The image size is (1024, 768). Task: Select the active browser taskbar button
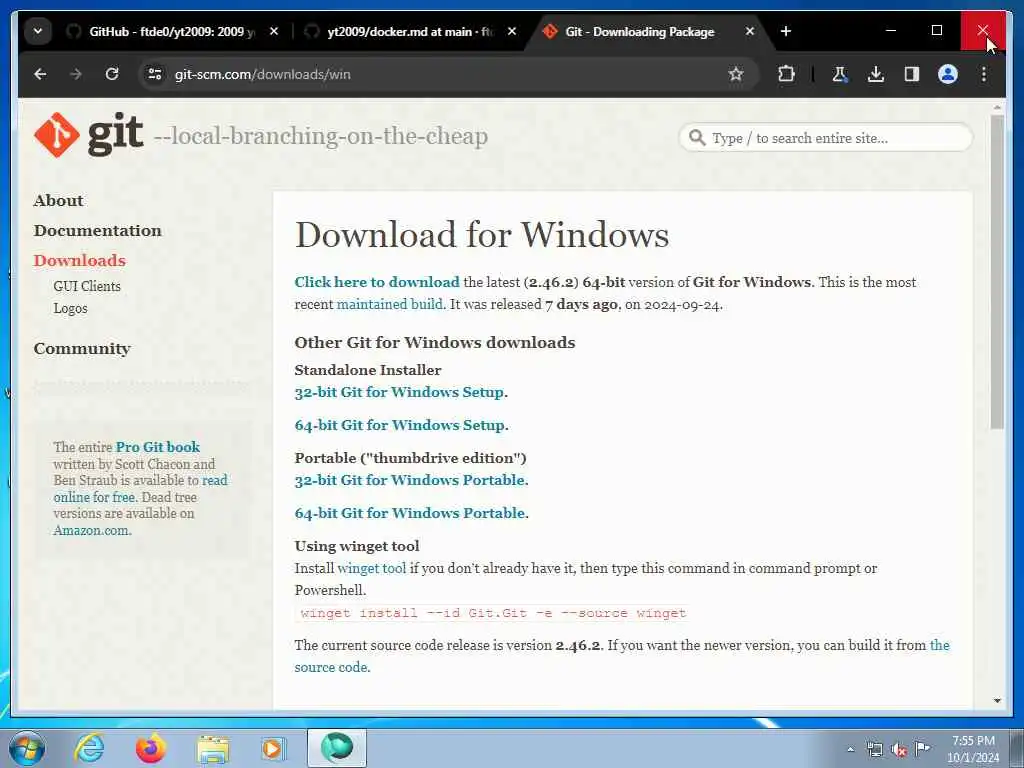click(337, 748)
